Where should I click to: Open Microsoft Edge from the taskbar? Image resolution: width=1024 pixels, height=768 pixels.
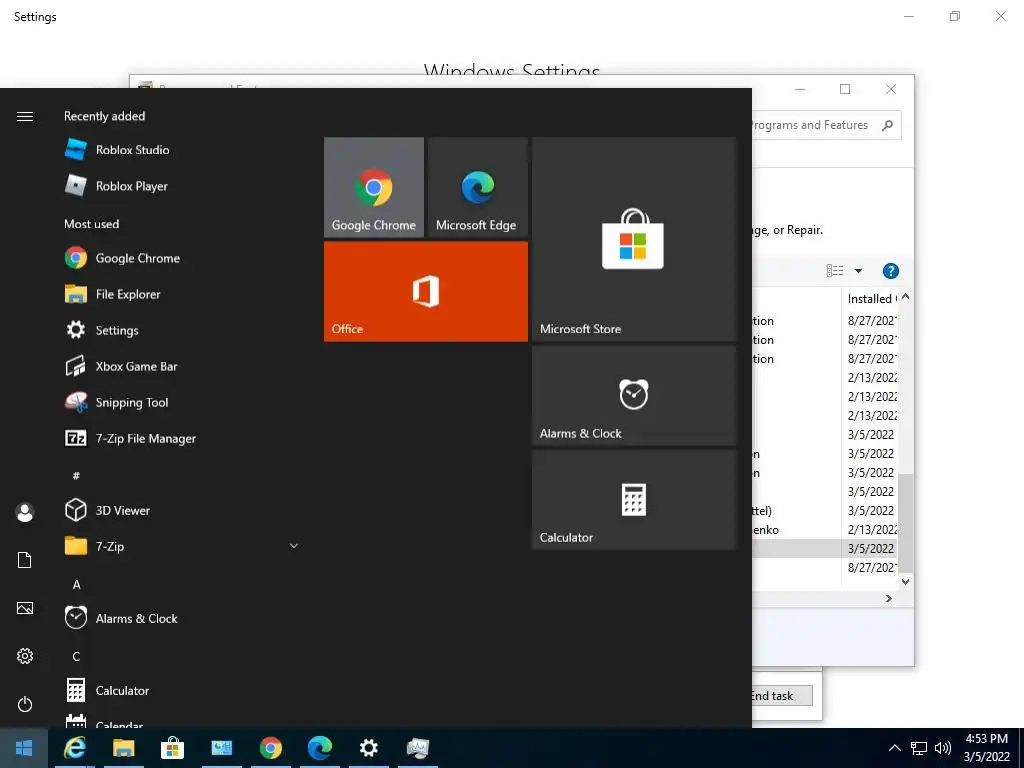319,748
